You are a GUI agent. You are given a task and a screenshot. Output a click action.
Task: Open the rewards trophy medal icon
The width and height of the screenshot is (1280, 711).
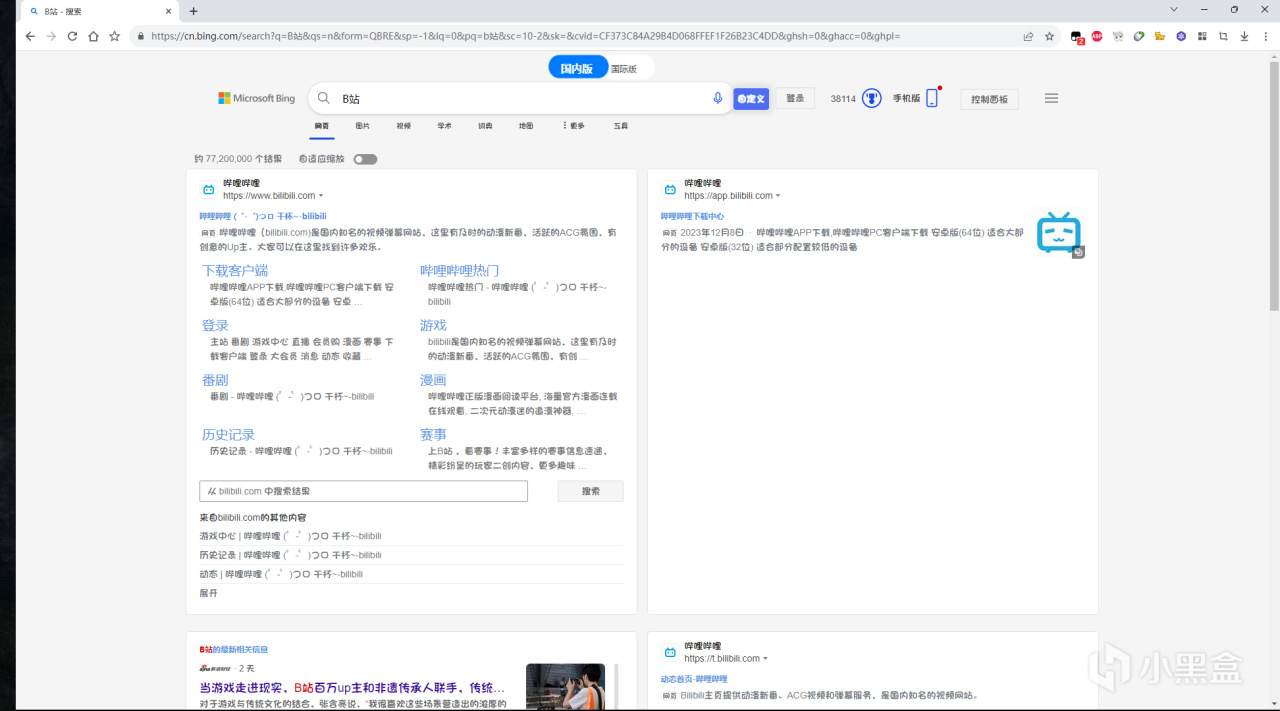pos(871,98)
